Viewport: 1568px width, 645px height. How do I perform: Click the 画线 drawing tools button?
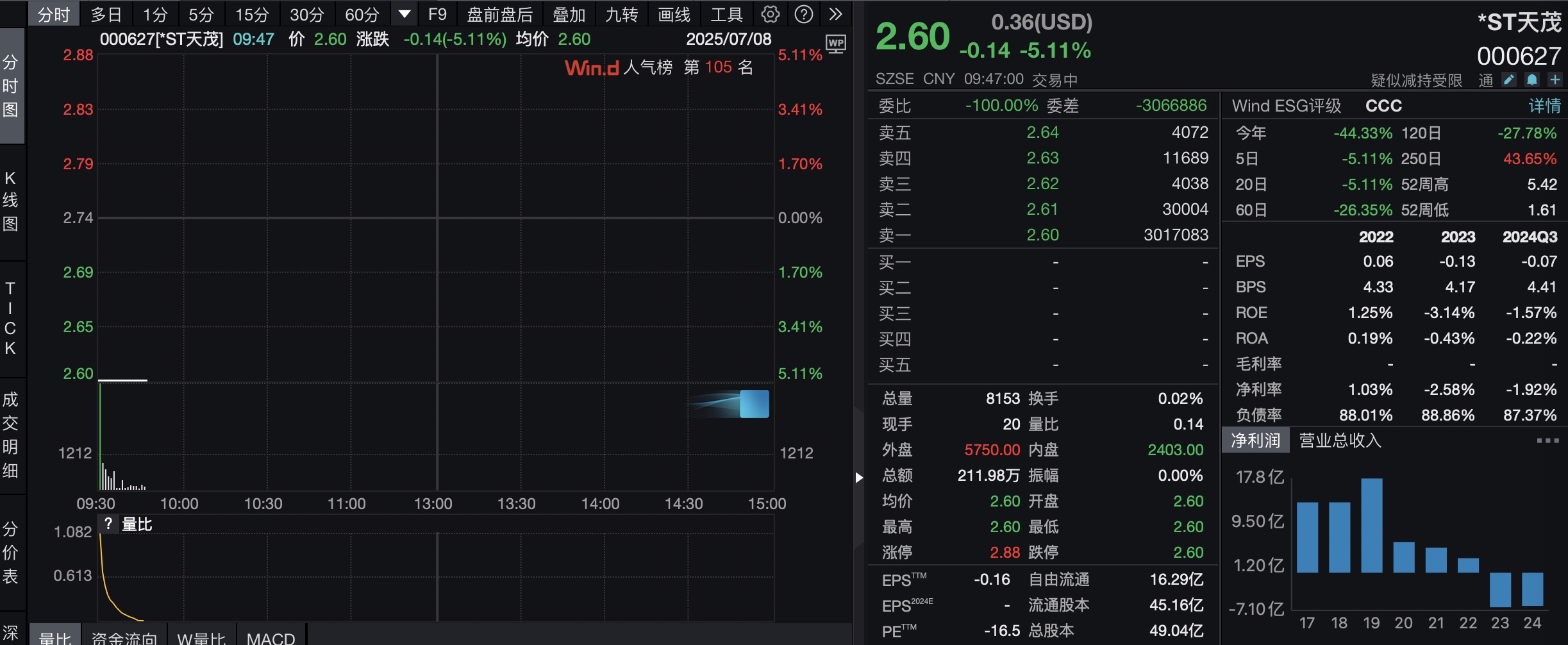(x=674, y=14)
